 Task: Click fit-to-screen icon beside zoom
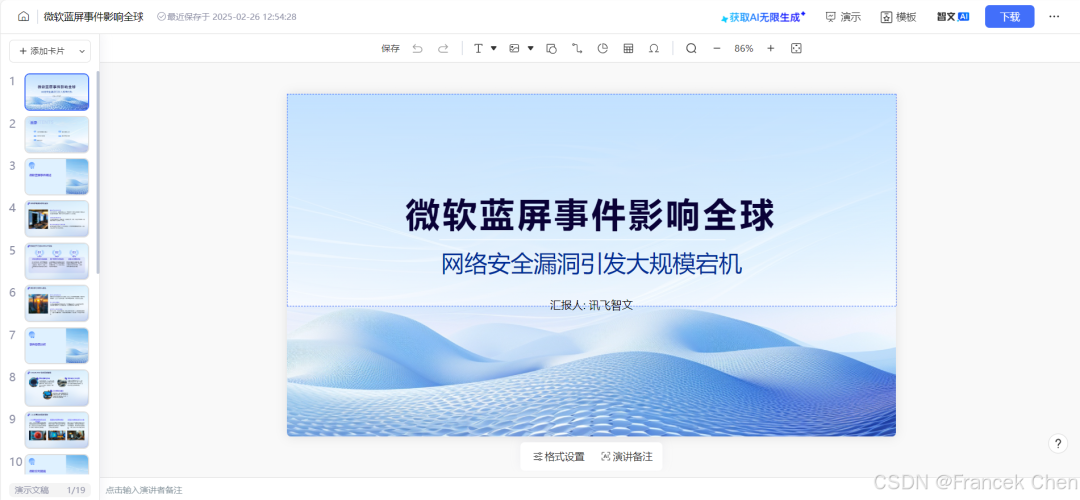(x=796, y=48)
